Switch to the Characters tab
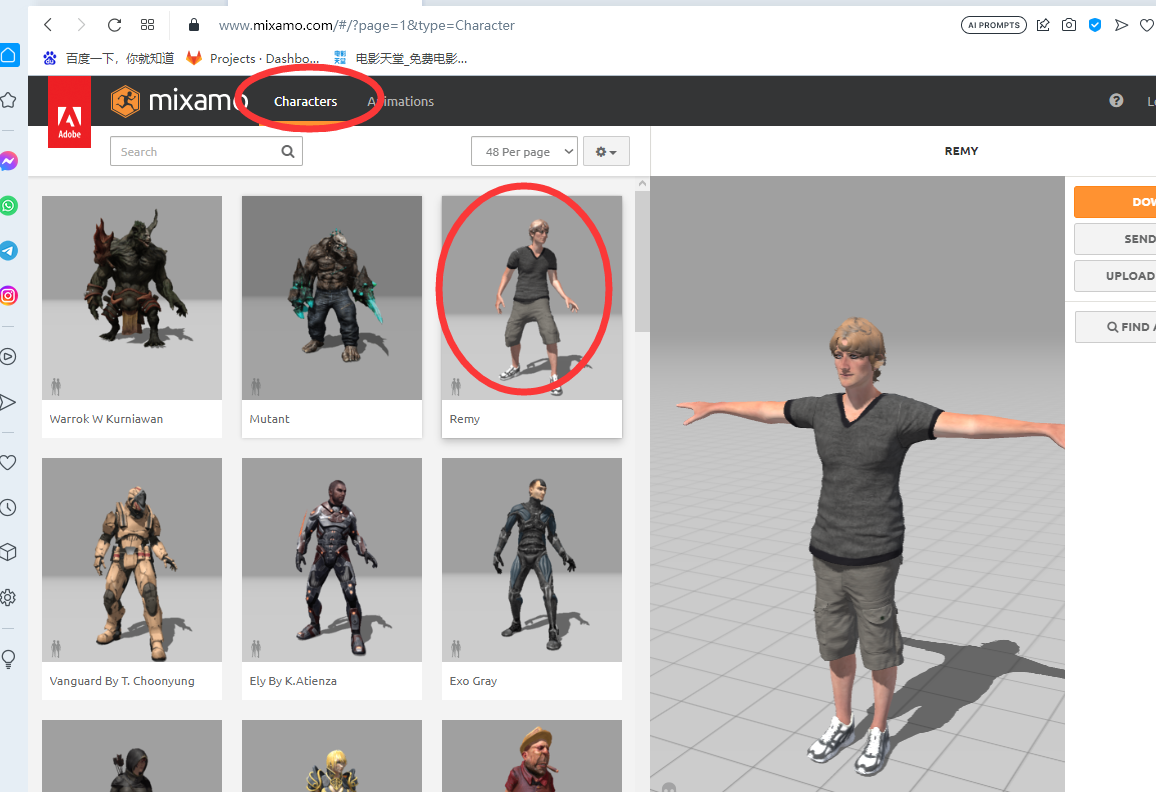The width and height of the screenshot is (1156, 792). pos(305,101)
